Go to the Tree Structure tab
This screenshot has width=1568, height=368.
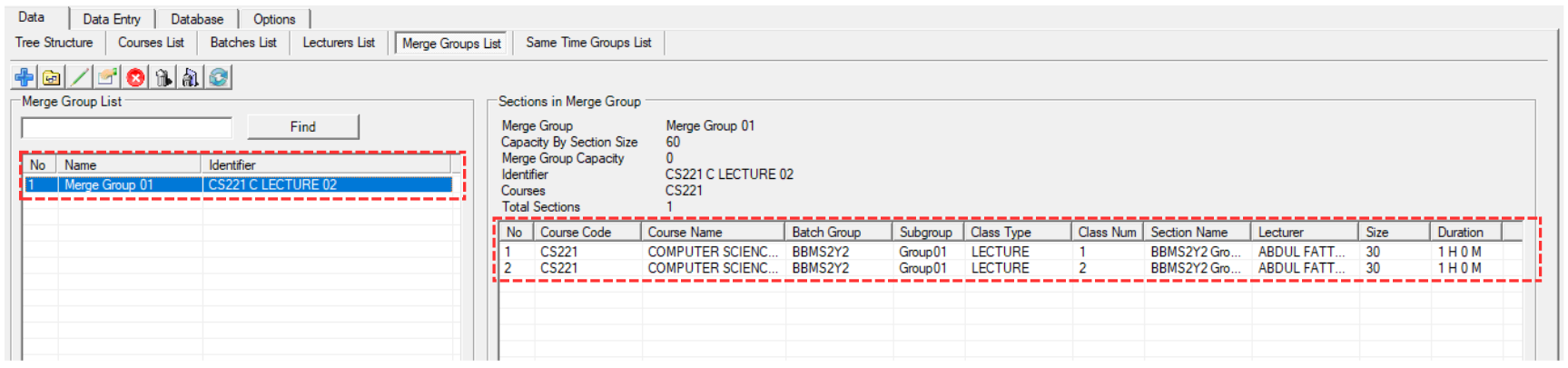point(54,43)
